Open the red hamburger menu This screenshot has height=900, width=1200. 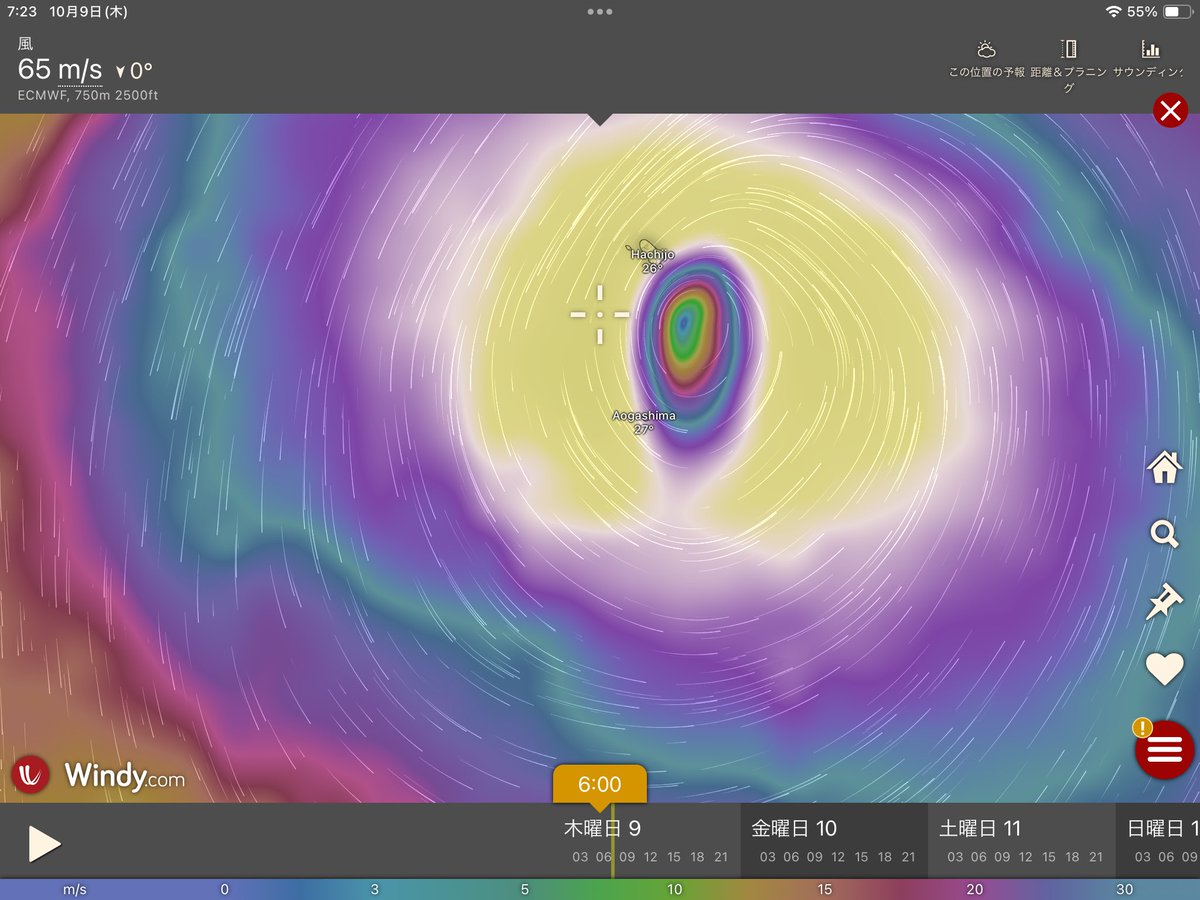[x=1165, y=748]
